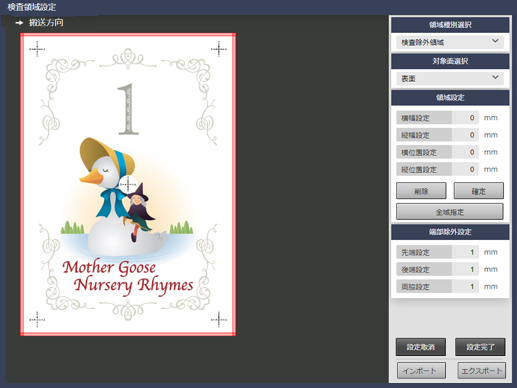Click the 対象面選択 section header
This screenshot has height=388, width=517.
(450, 61)
